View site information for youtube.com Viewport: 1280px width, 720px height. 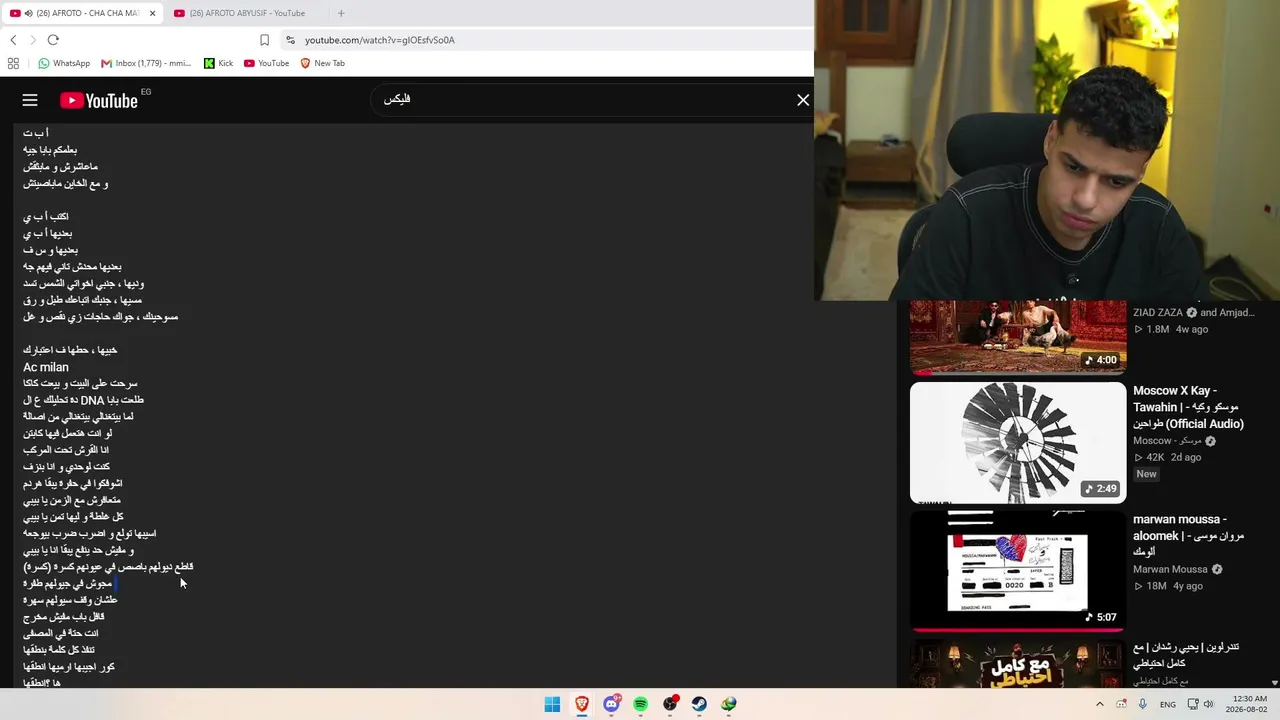pyautogui.click(x=290, y=40)
